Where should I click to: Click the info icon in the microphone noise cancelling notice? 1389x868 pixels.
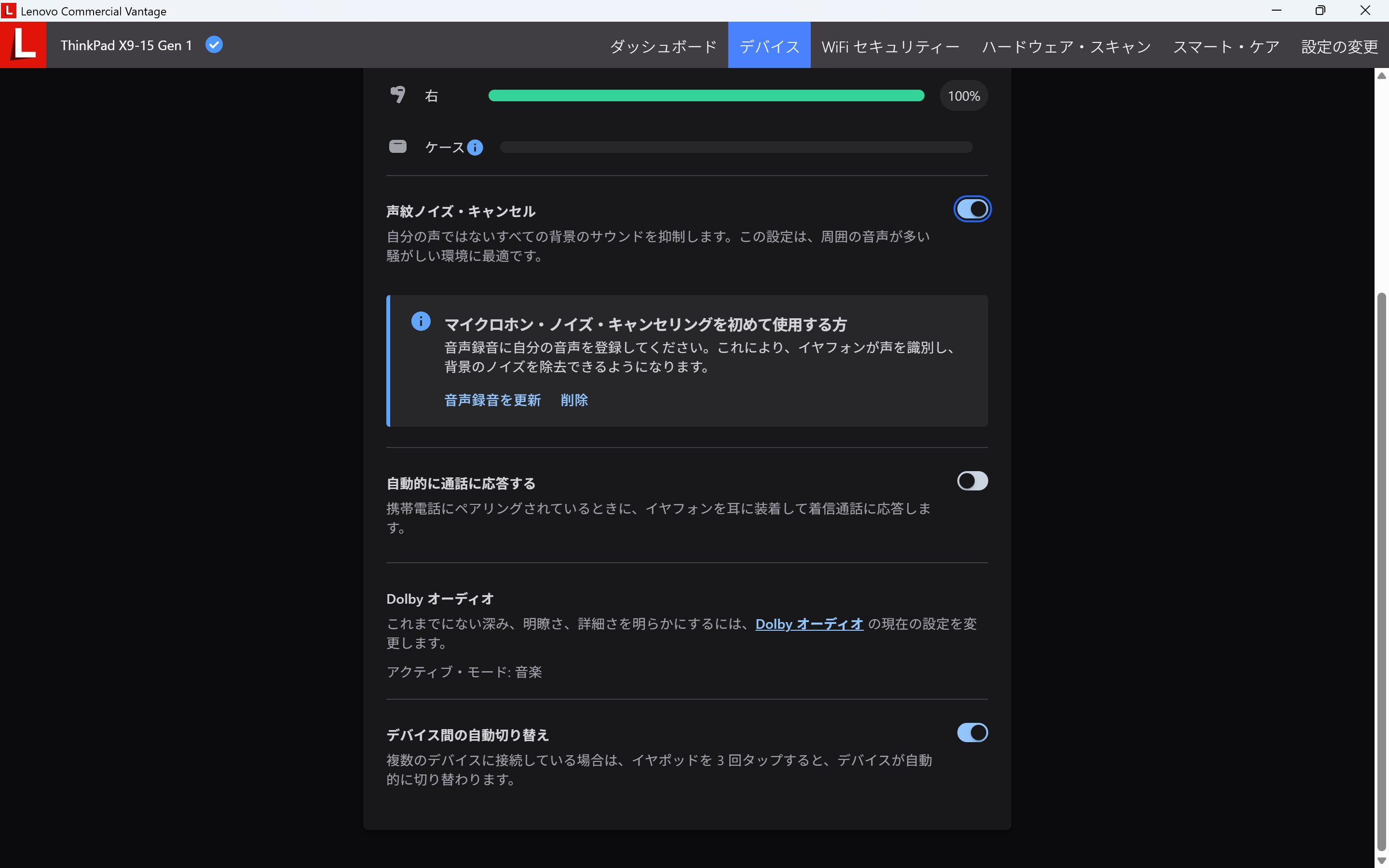tap(421, 322)
